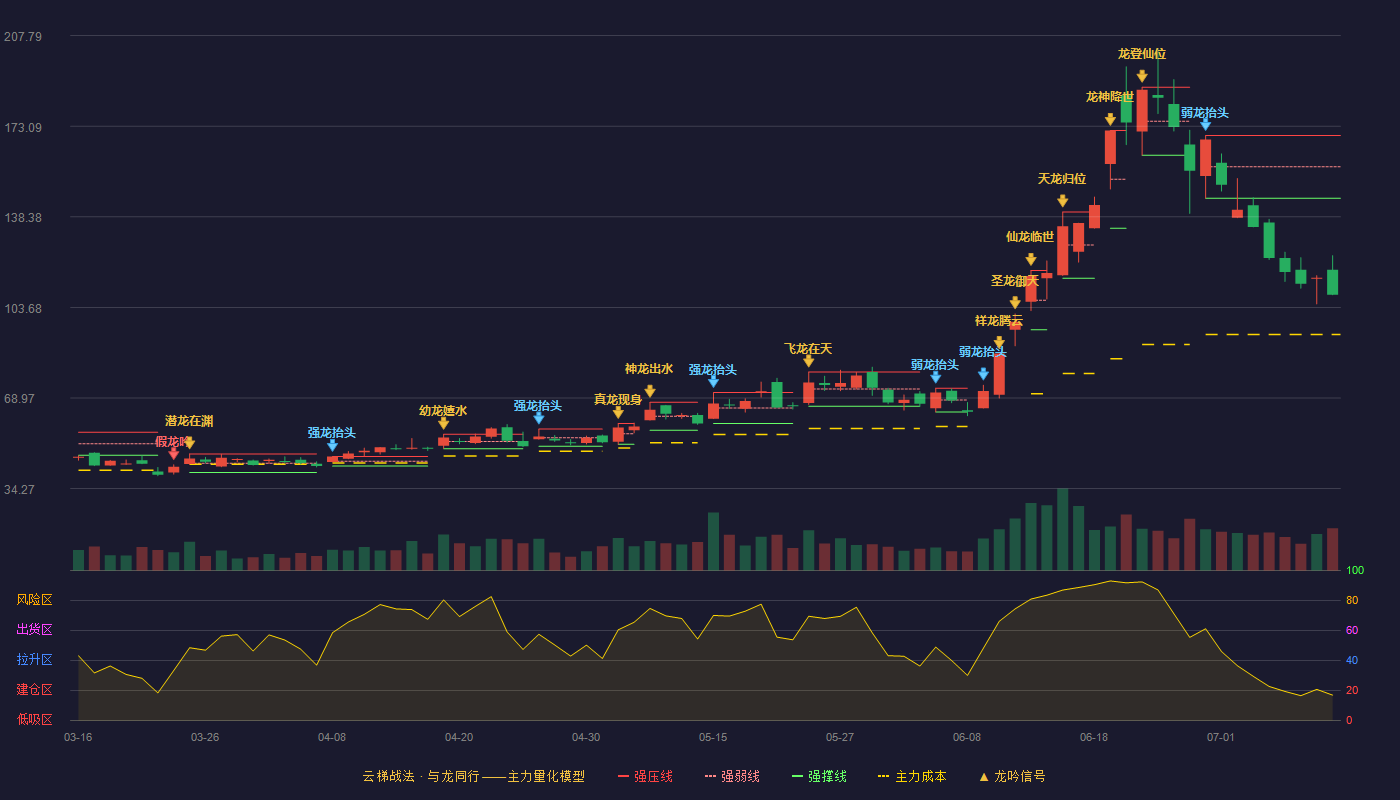Click the red arrow under 假龙吟 signal

[x=173, y=453]
